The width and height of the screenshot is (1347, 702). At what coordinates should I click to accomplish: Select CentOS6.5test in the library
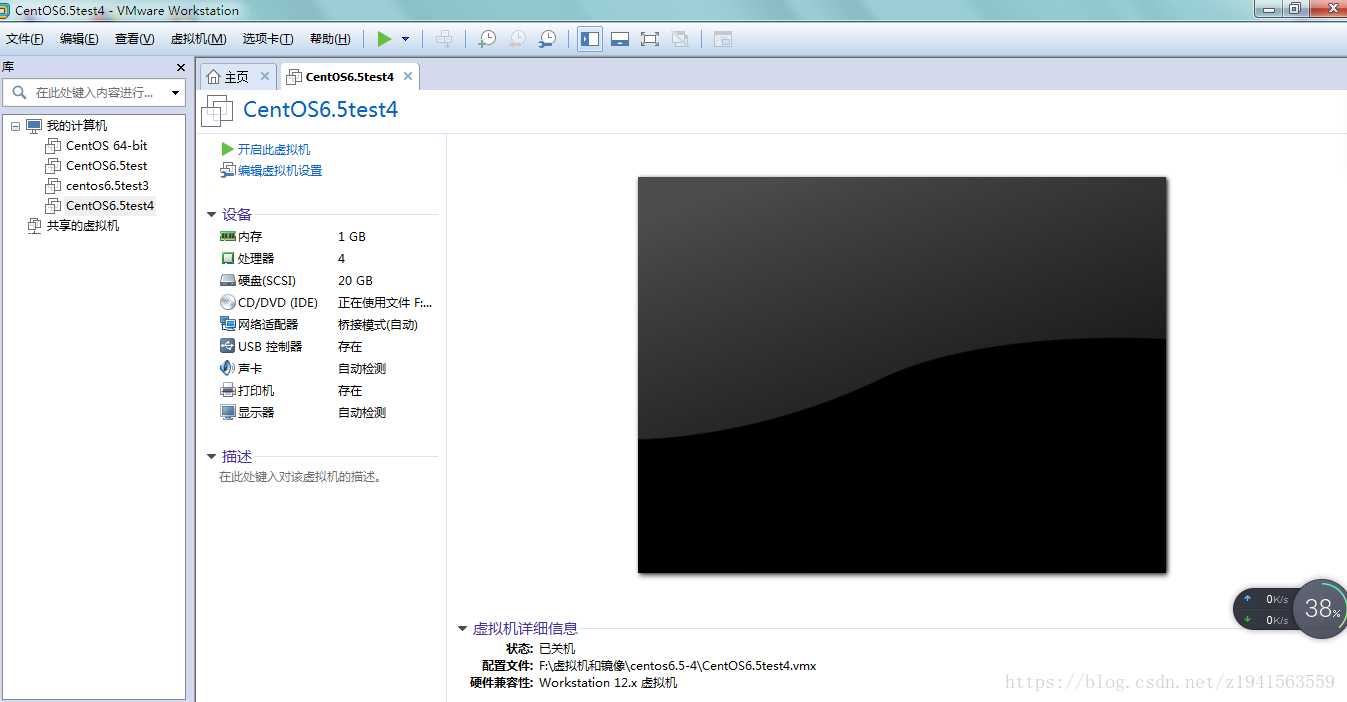(106, 166)
